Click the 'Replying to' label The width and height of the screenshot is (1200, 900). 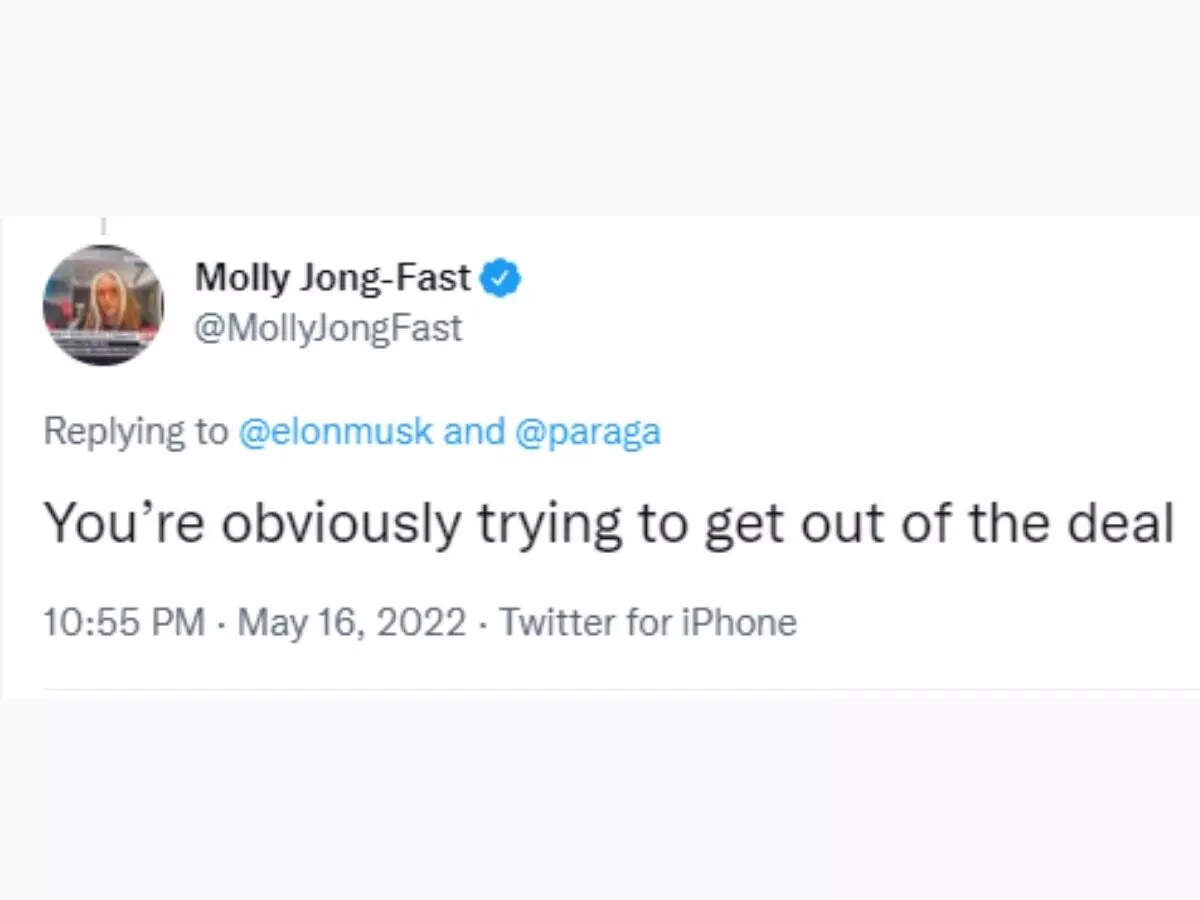pyautogui.click(x=136, y=432)
